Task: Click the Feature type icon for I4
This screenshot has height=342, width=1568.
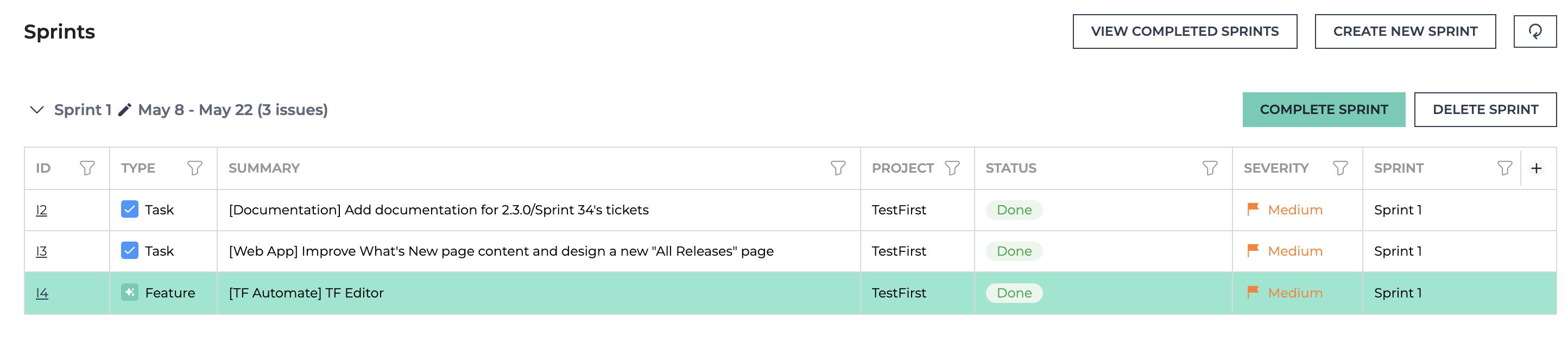Action: 130,293
